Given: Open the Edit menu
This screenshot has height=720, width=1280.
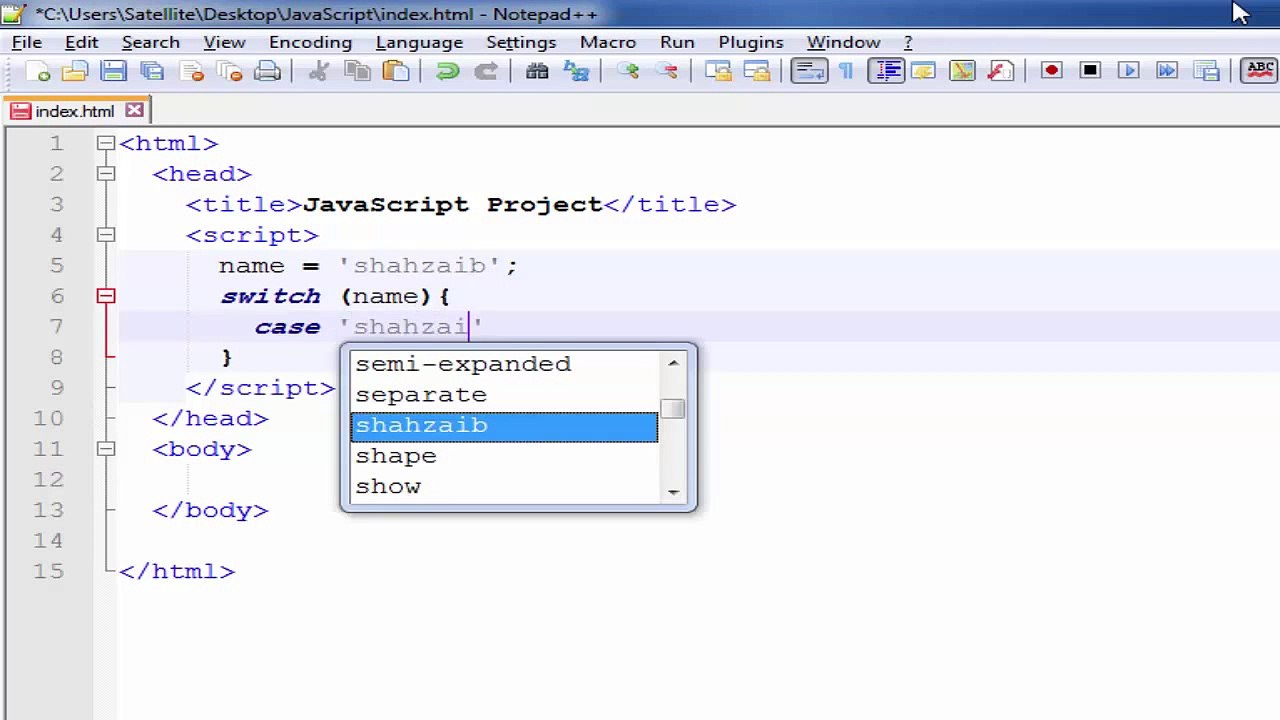Looking at the screenshot, I should pyautogui.click(x=81, y=42).
